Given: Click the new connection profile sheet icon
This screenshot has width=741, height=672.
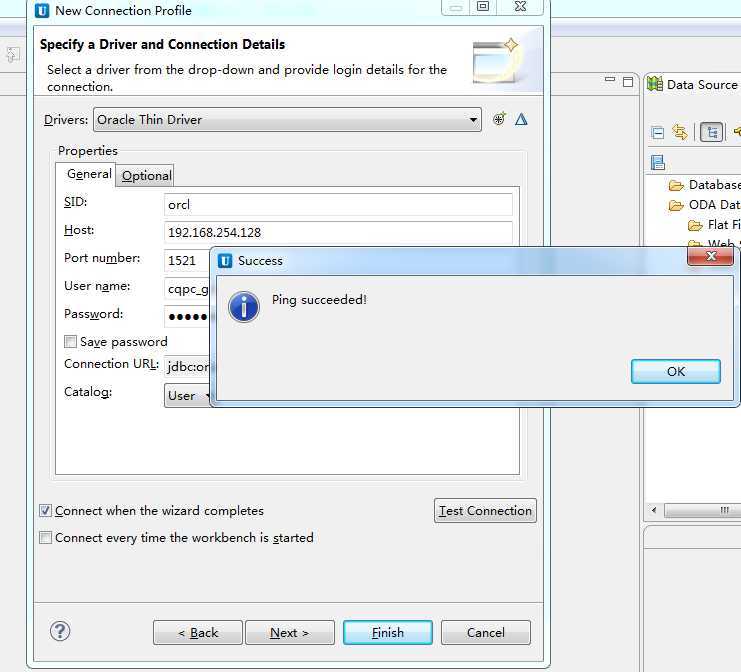Looking at the screenshot, I should coord(657,163).
